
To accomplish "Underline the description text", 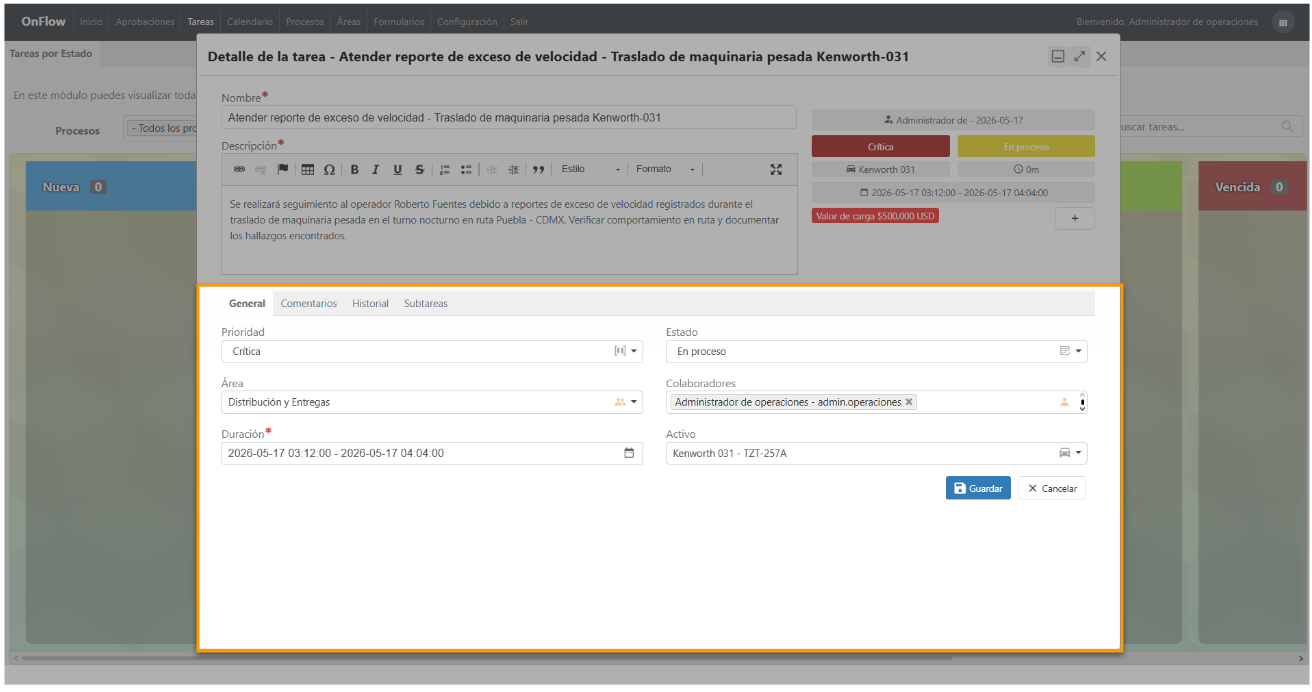I will click(397, 169).
